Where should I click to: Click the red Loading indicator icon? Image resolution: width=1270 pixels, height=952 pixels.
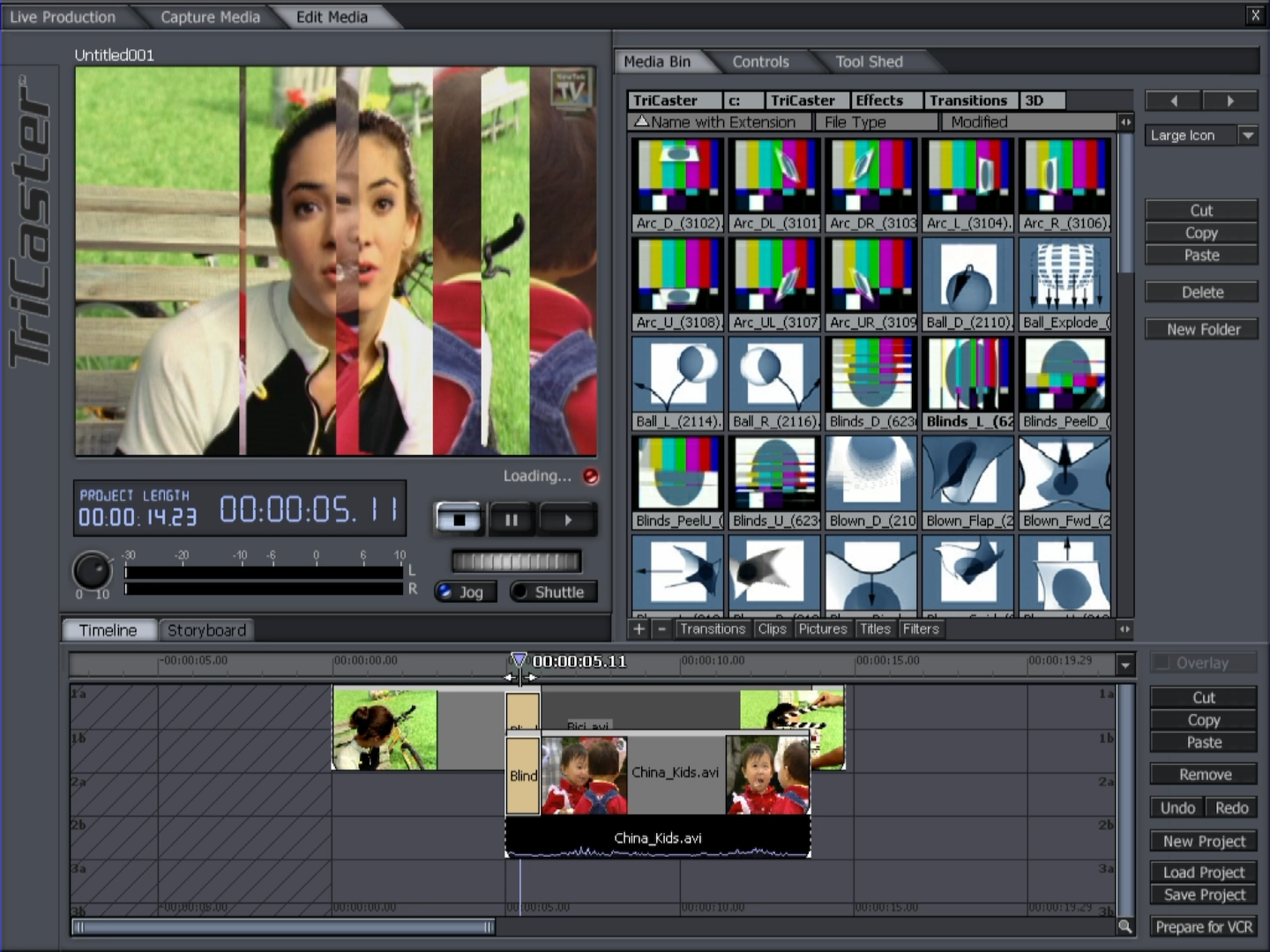click(x=591, y=476)
